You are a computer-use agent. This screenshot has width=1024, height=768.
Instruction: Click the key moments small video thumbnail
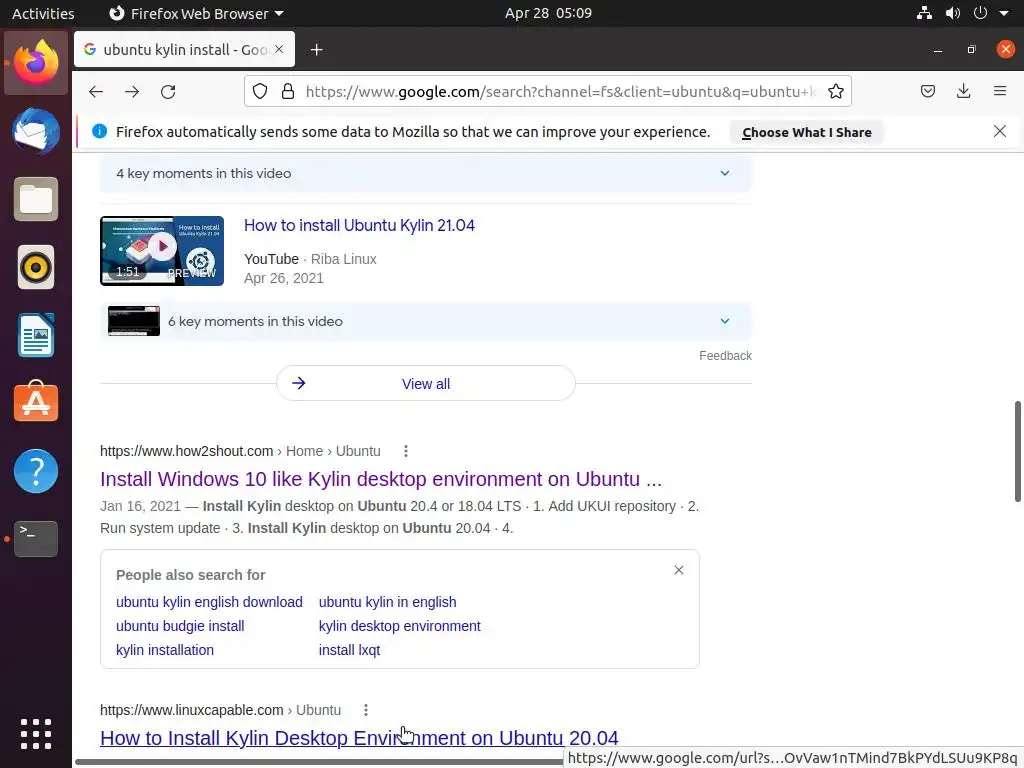[x=134, y=321]
